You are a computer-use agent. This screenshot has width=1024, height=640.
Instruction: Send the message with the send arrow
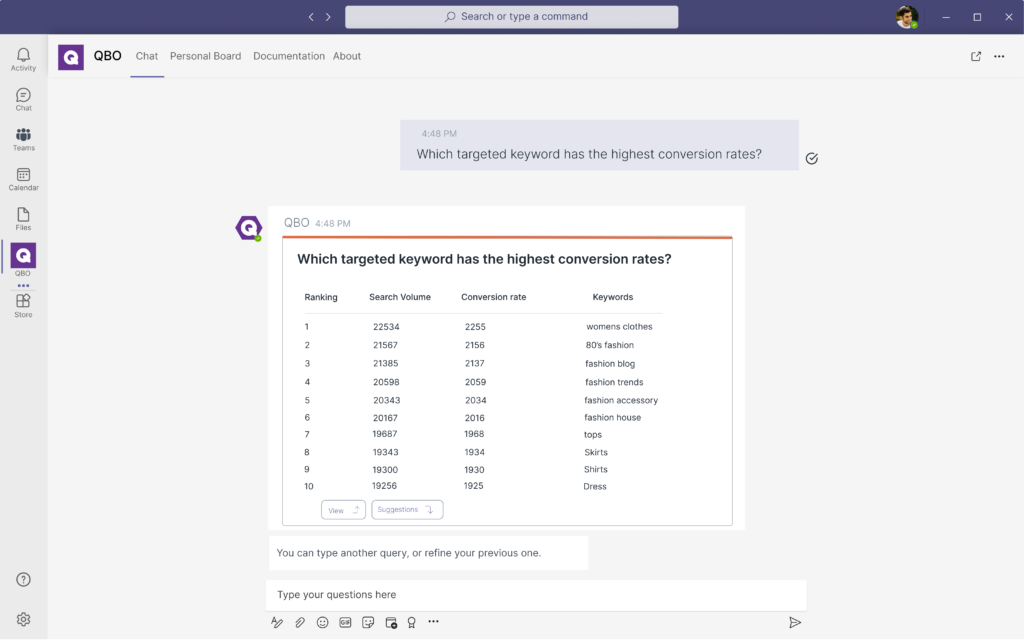795,622
